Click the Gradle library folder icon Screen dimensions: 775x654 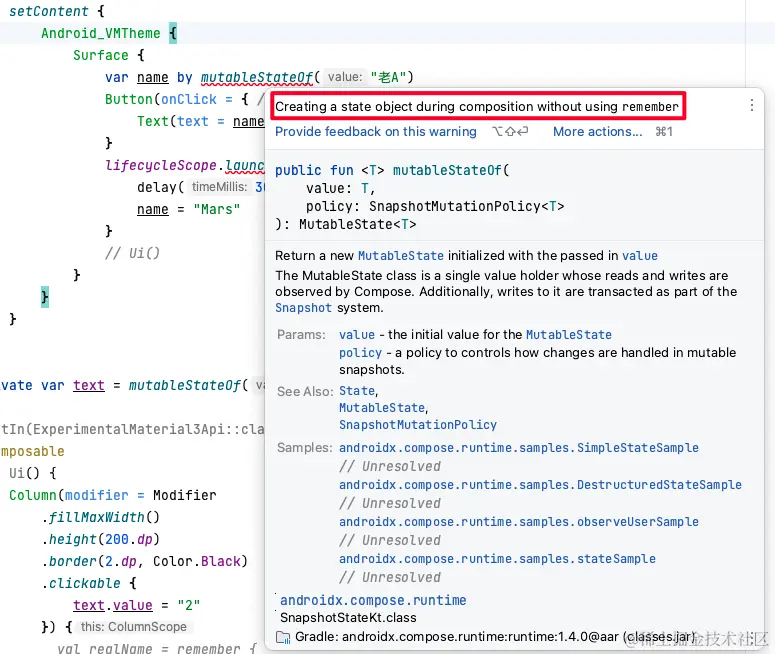tap(283, 637)
